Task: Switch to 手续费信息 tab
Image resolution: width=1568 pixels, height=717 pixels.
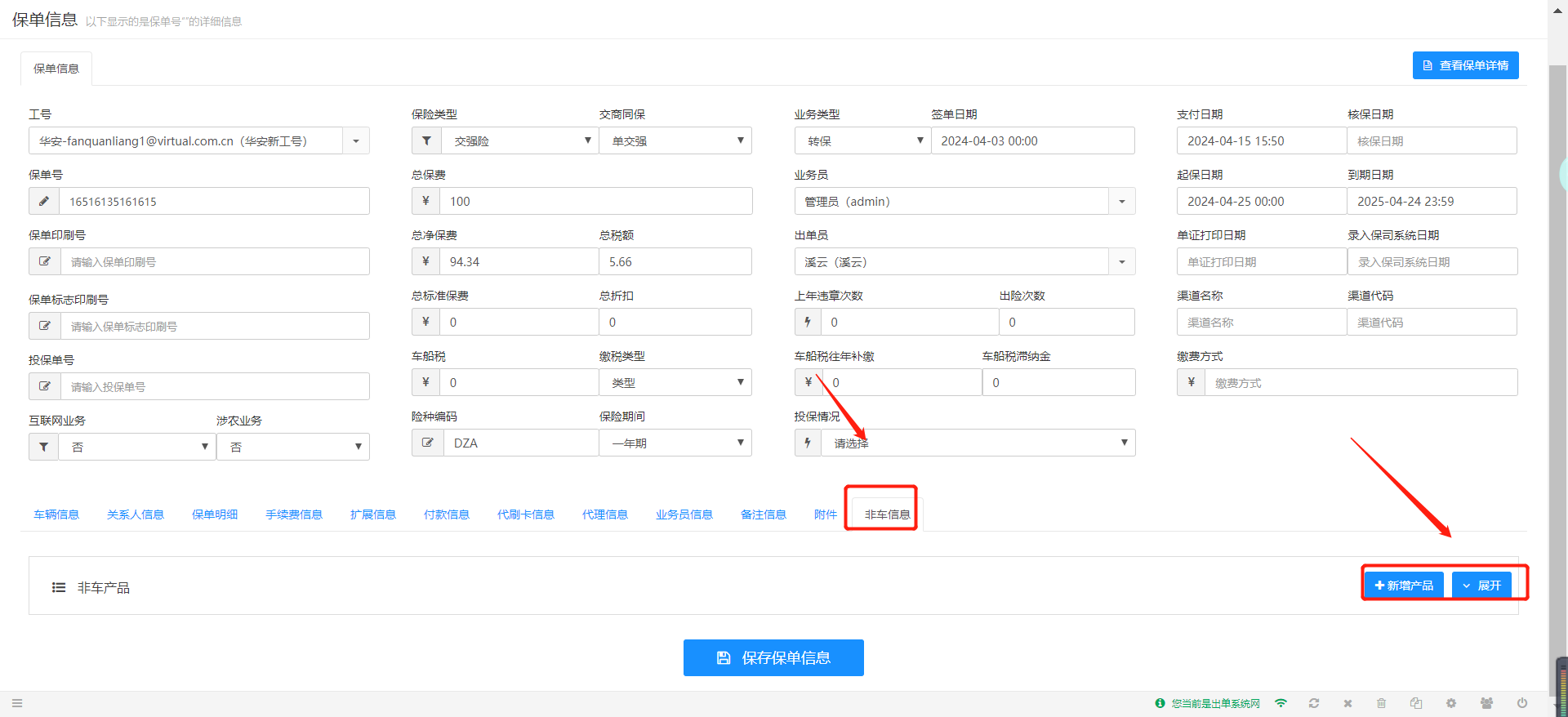Action: coord(294,514)
